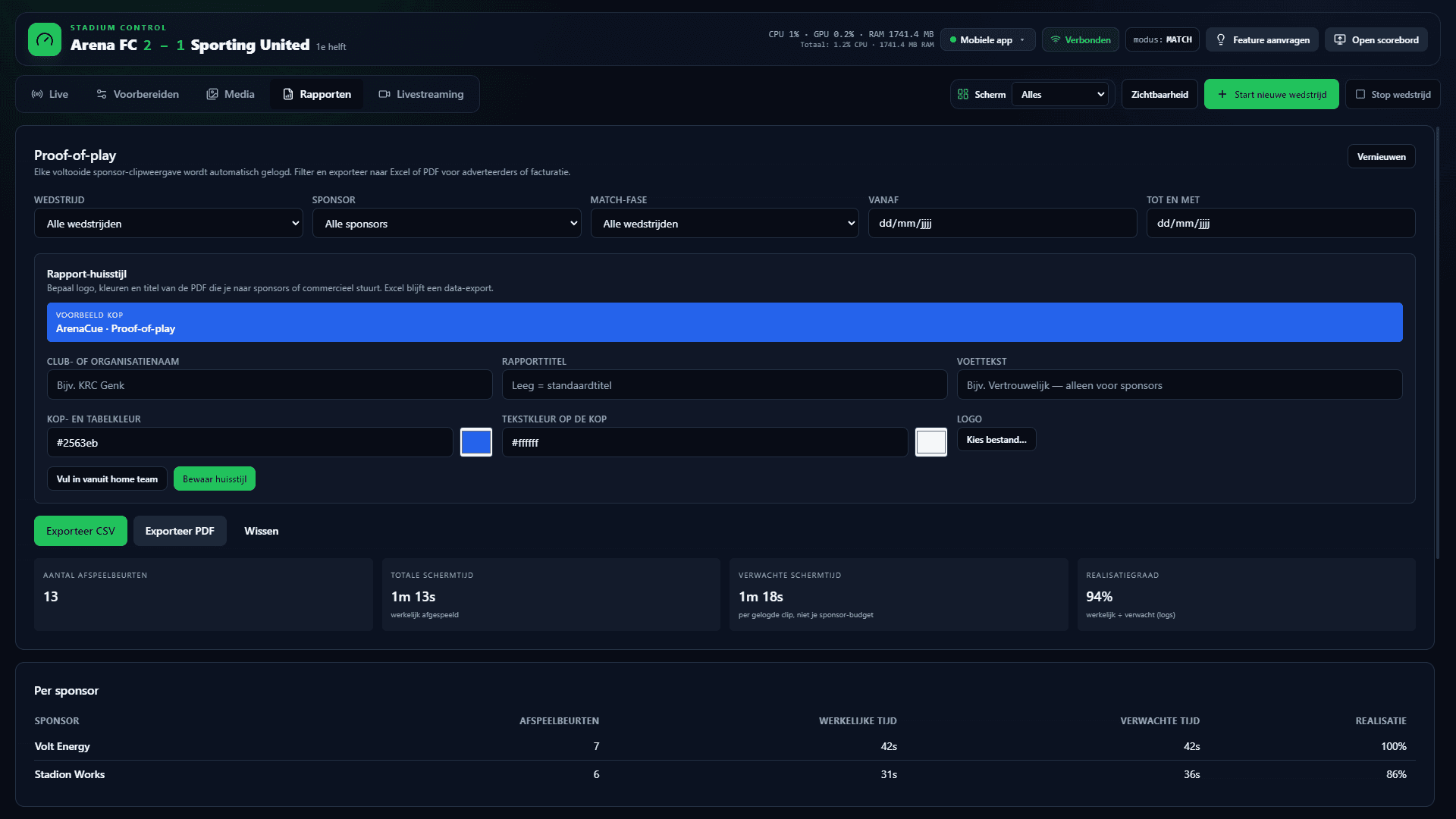Expand the Sponsor filter 'Alle sponsors'

point(447,223)
